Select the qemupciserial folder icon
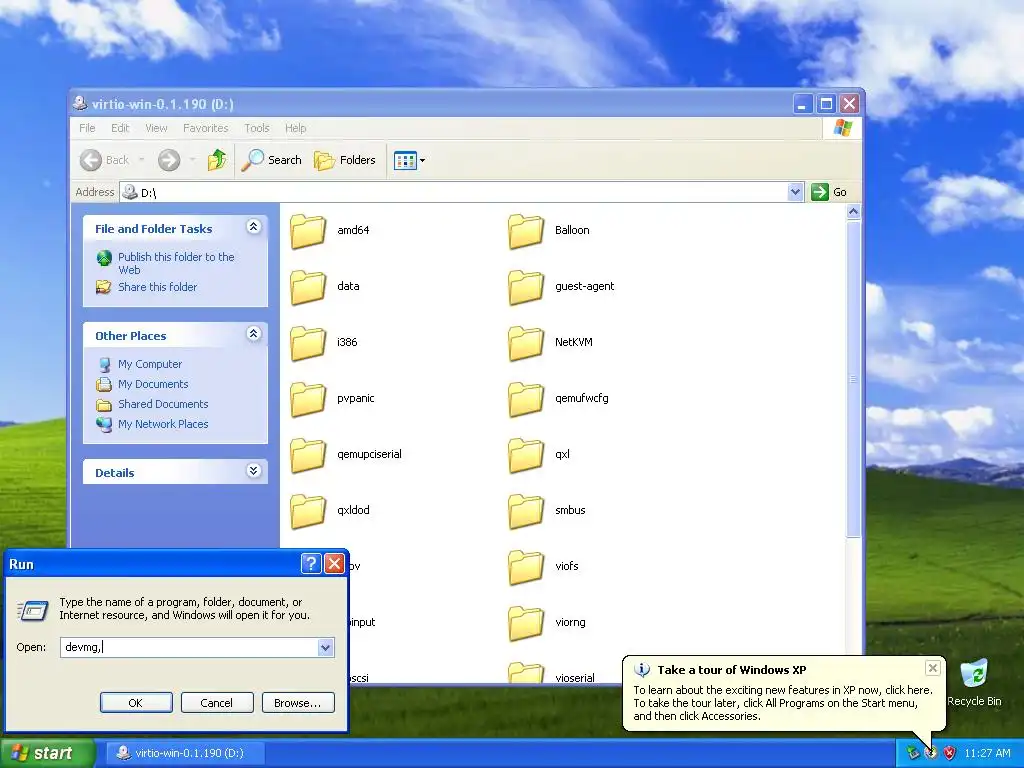Screen dimensions: 1024x768 tap(308, 455)
